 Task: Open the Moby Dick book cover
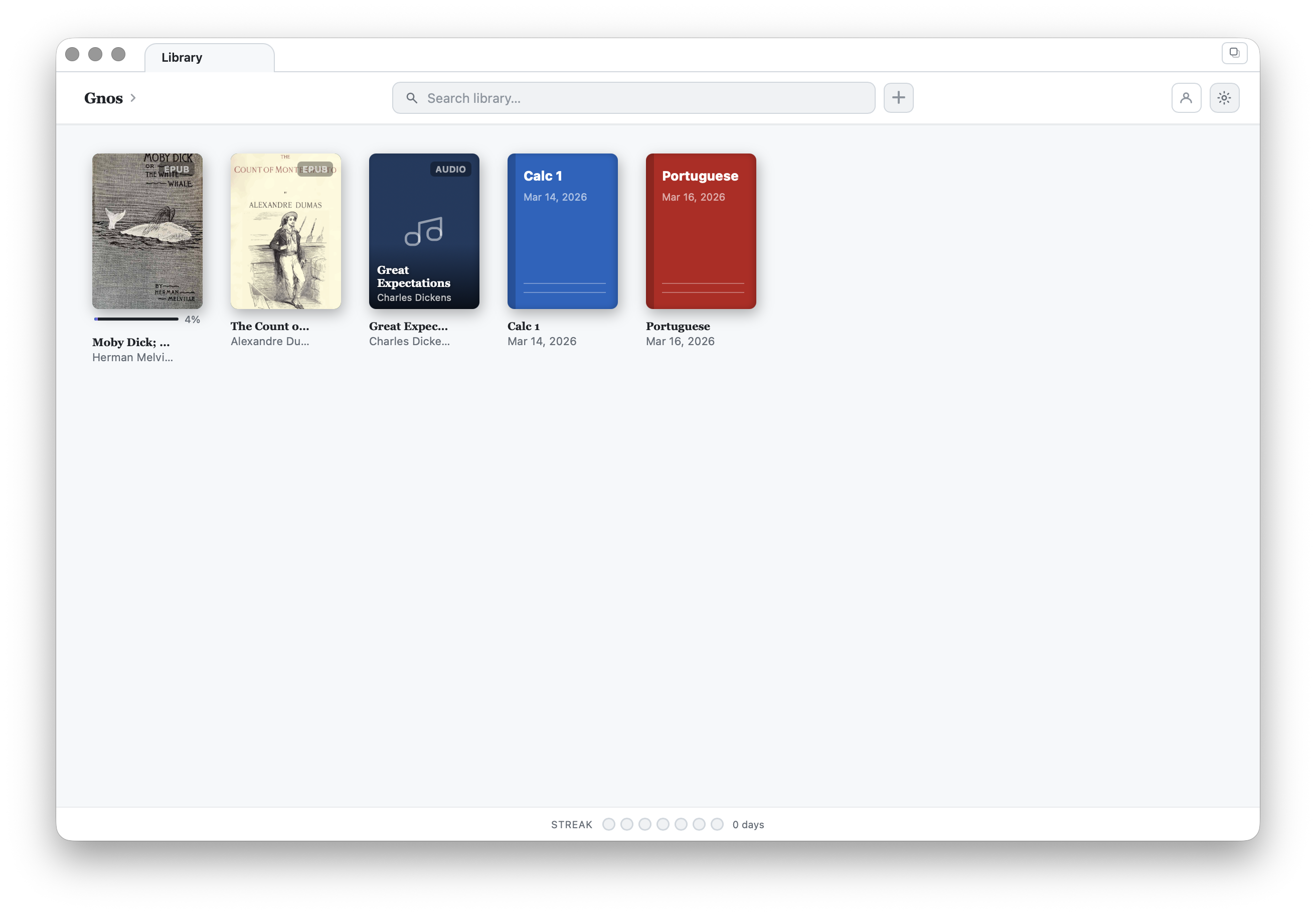click(x=147, y=231)
